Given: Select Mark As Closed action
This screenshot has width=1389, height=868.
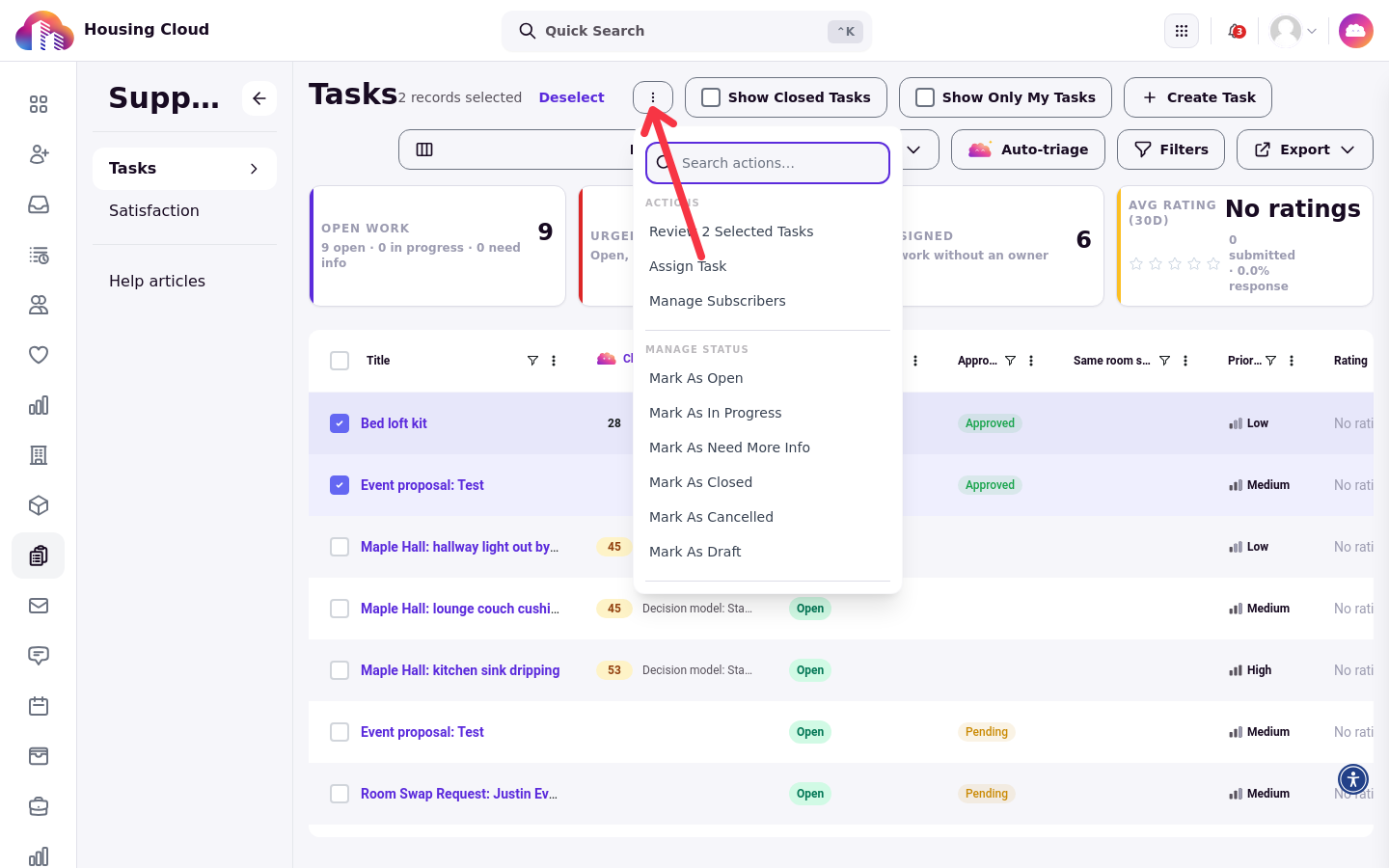Looking at the screenshot, I should point(700,482).
